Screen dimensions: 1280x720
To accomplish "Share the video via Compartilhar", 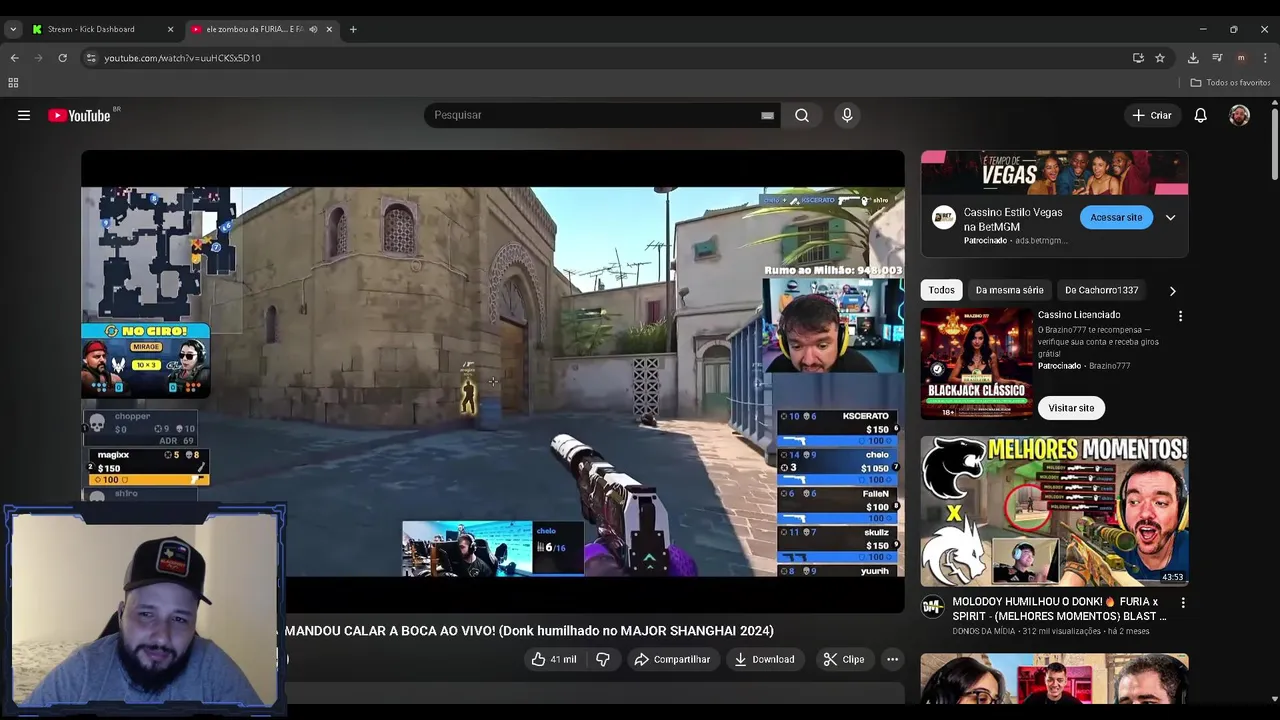I will coord(672,659).
